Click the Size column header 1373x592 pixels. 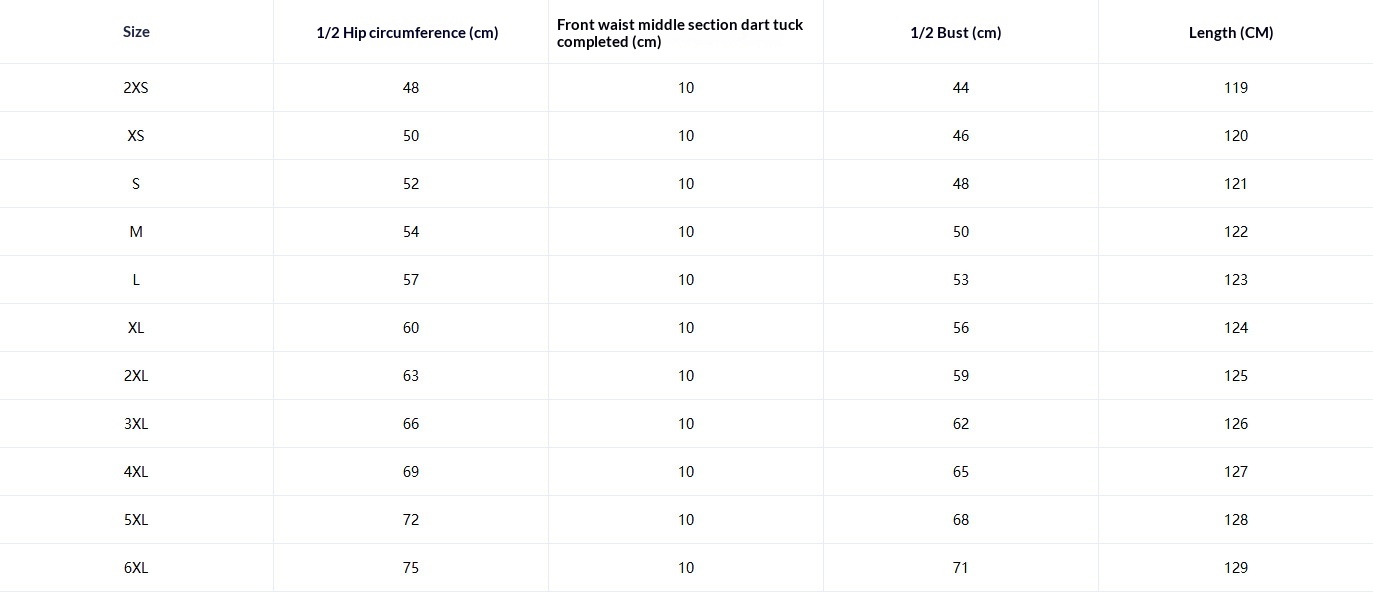(x=136, y=32)
